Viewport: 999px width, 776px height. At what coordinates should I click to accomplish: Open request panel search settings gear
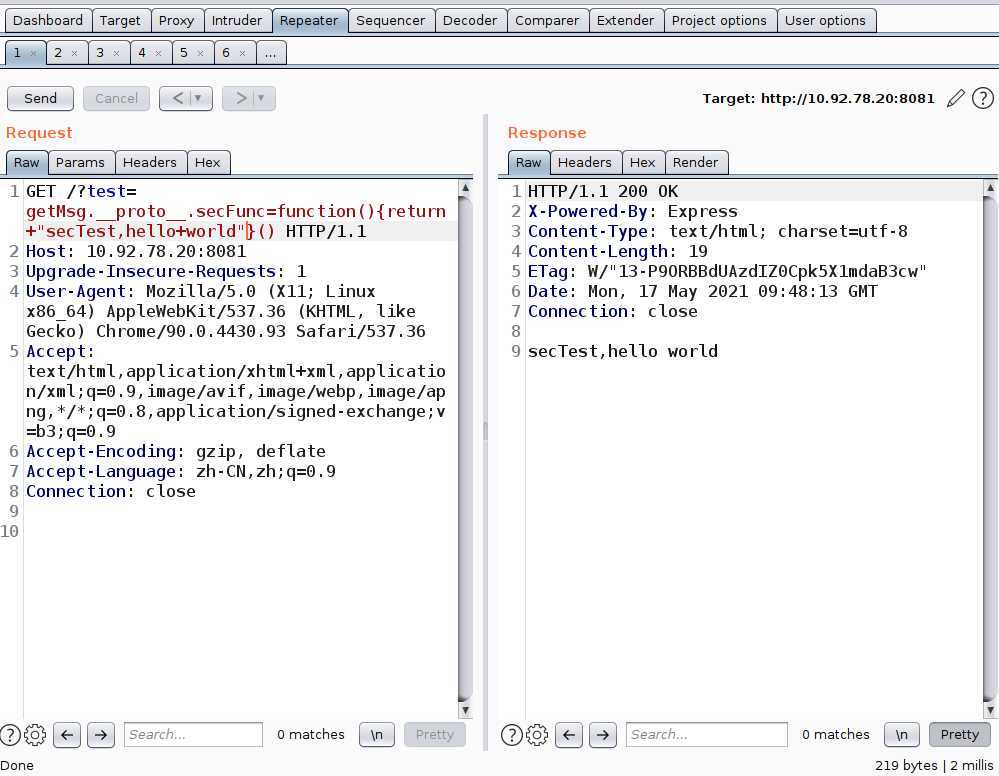coord(35,734)
